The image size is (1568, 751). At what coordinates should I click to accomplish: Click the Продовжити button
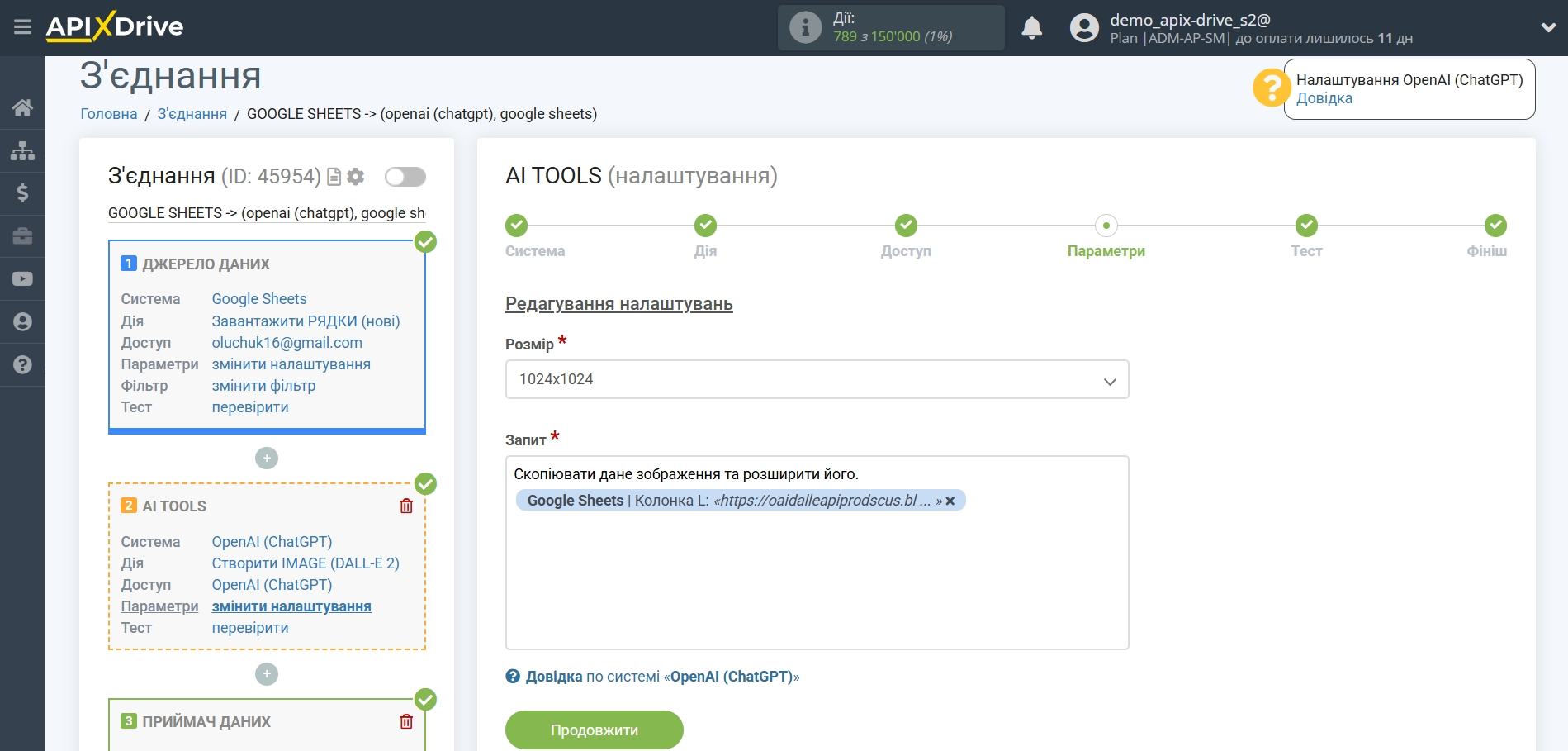pos(595,730)
